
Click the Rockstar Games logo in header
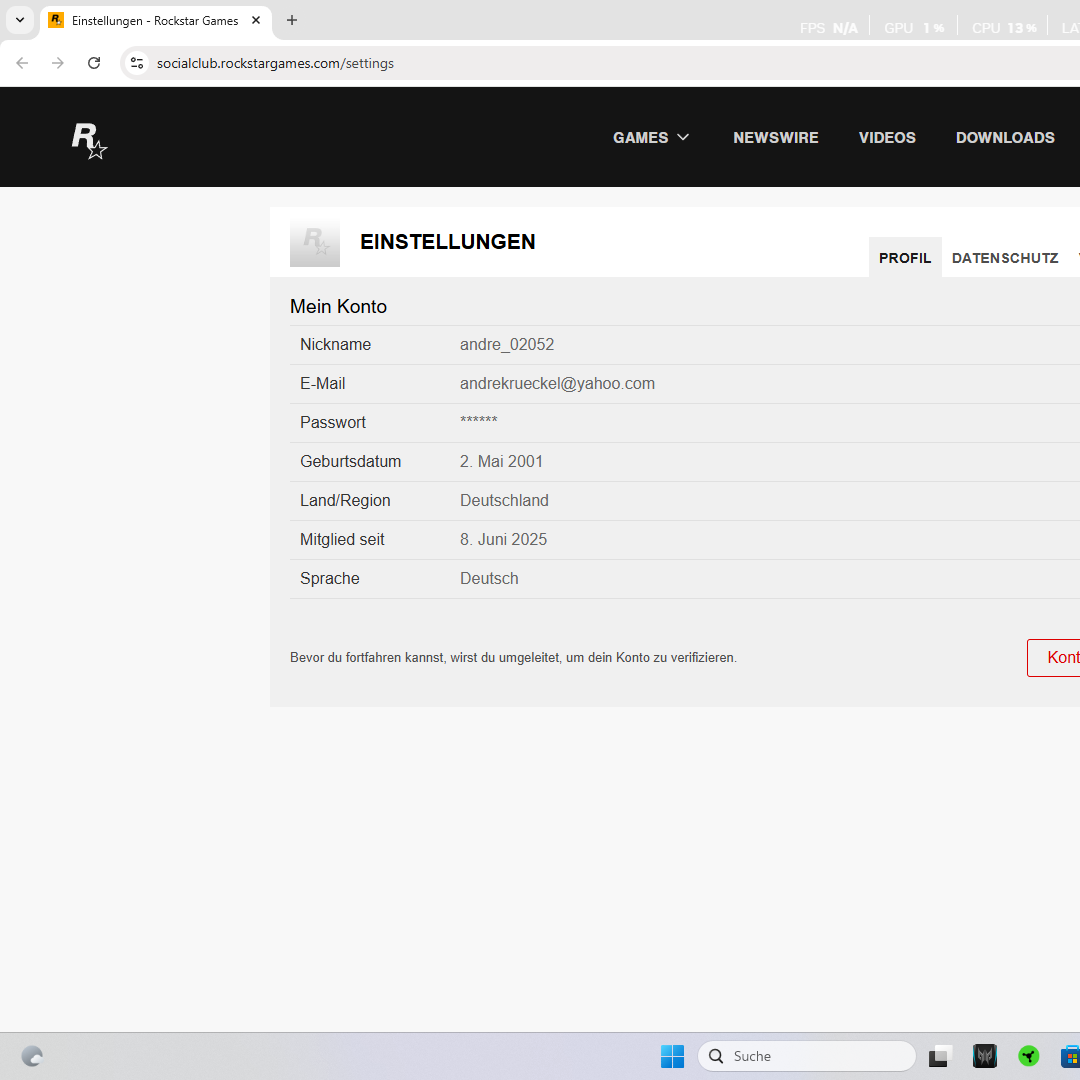point(89,140)
